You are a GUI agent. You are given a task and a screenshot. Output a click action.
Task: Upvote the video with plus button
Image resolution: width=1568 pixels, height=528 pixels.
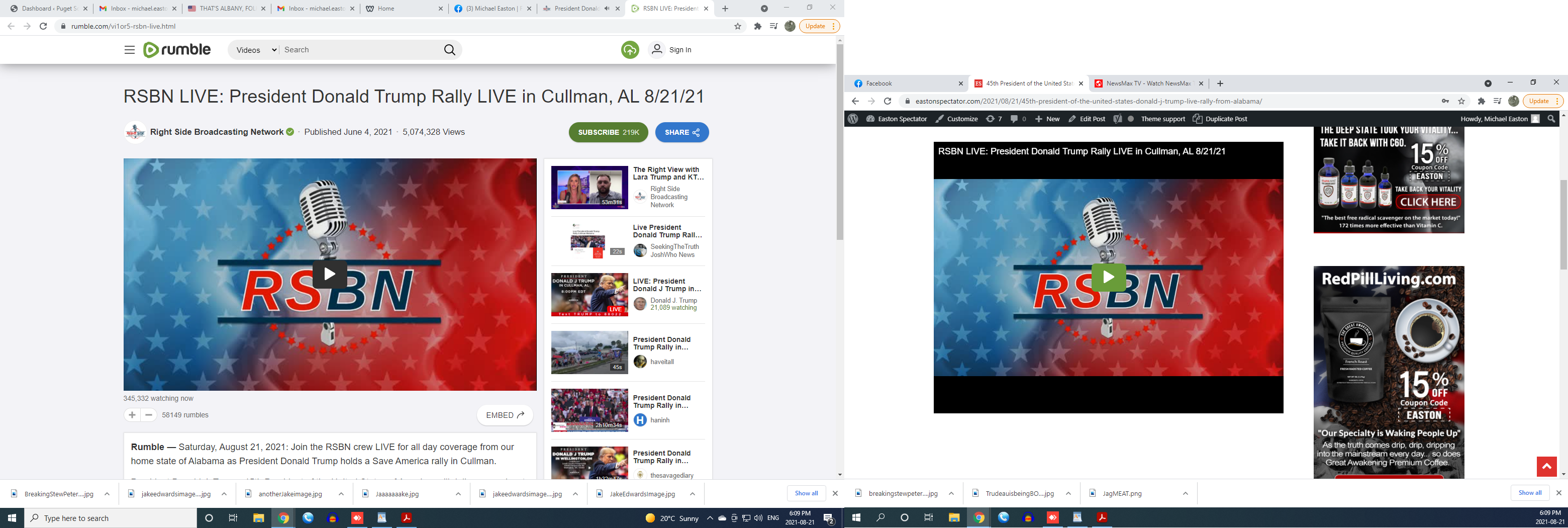point(132,415)
